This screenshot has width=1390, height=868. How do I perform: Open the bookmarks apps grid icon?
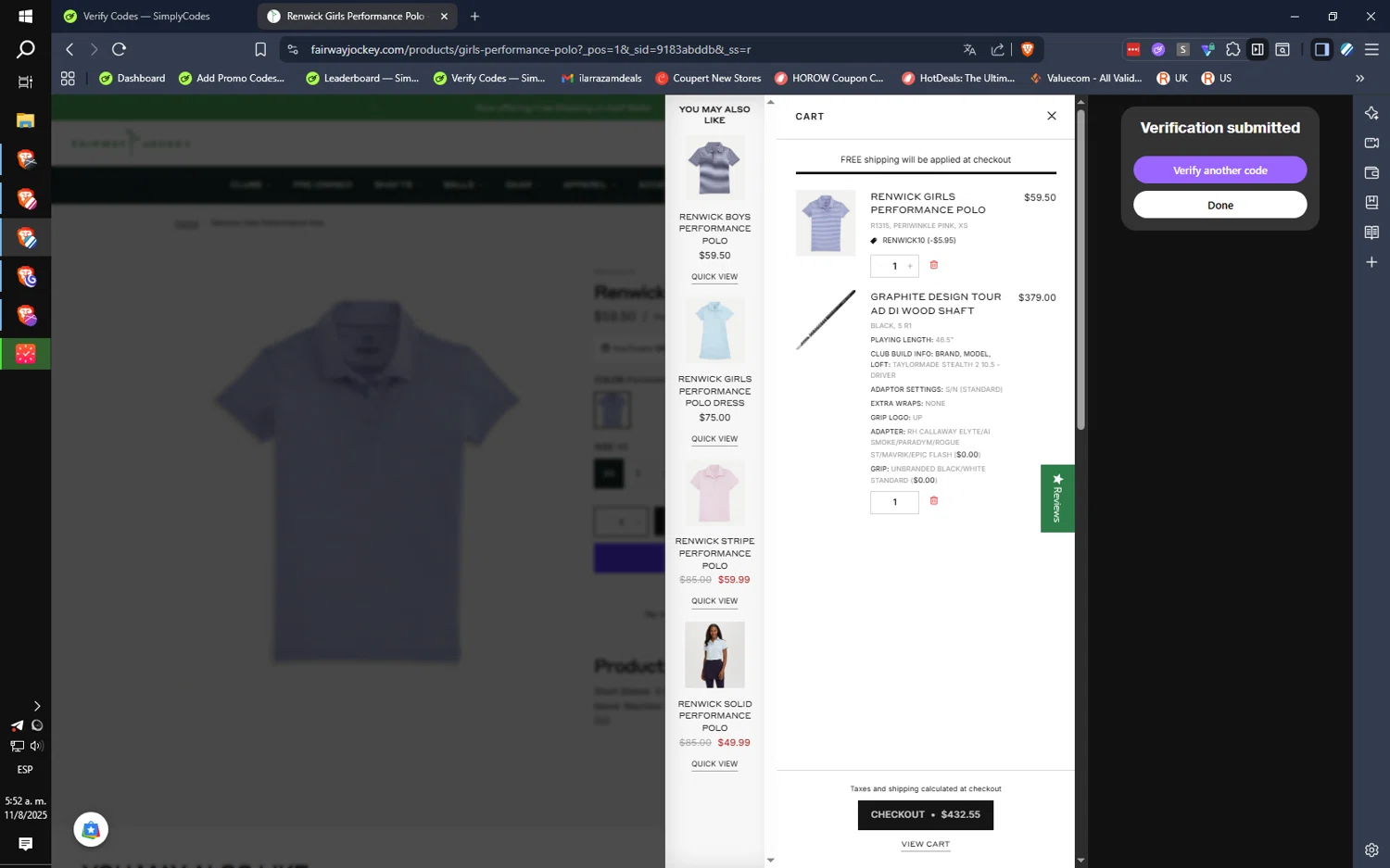68,78
